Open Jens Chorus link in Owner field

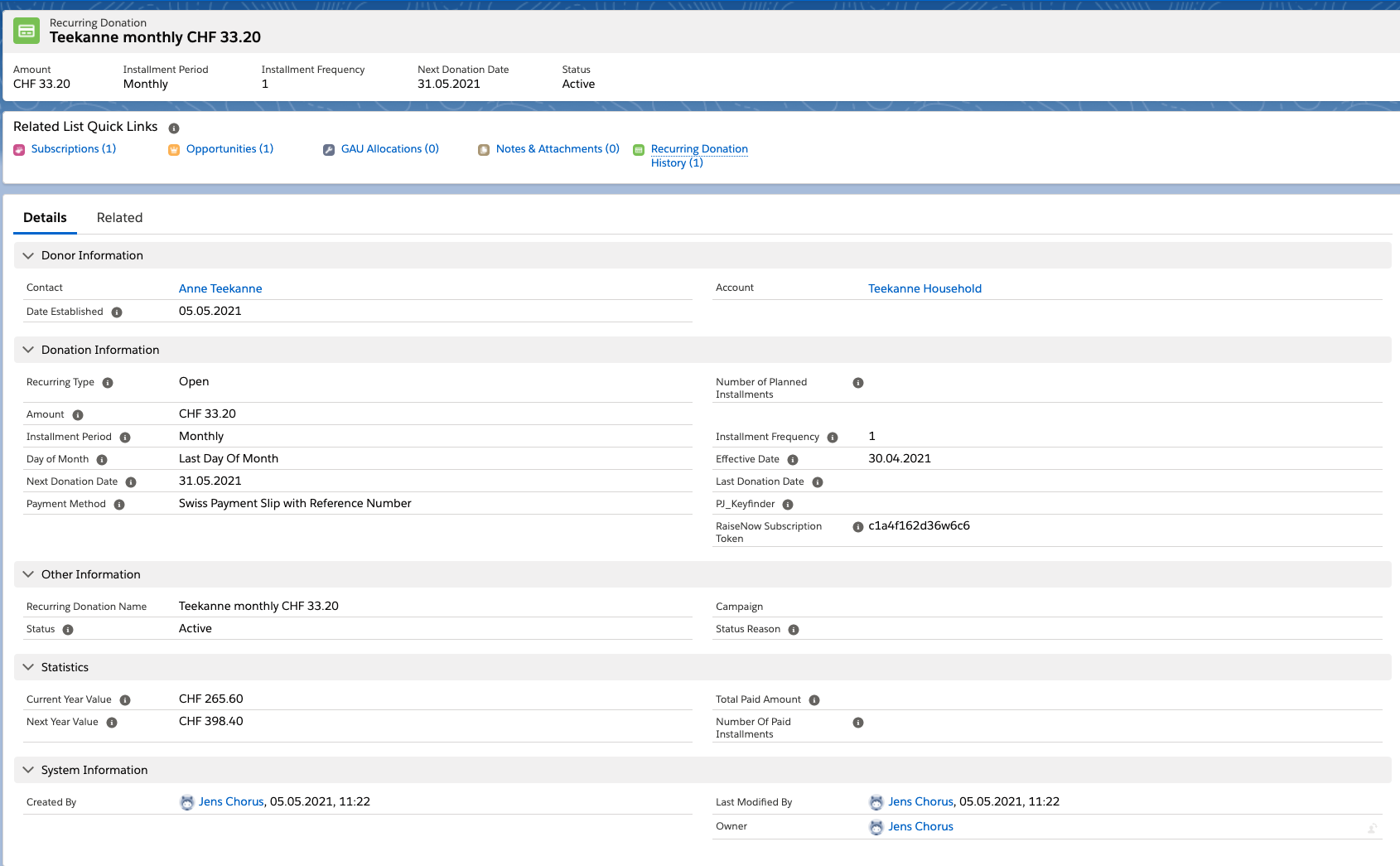921,827
